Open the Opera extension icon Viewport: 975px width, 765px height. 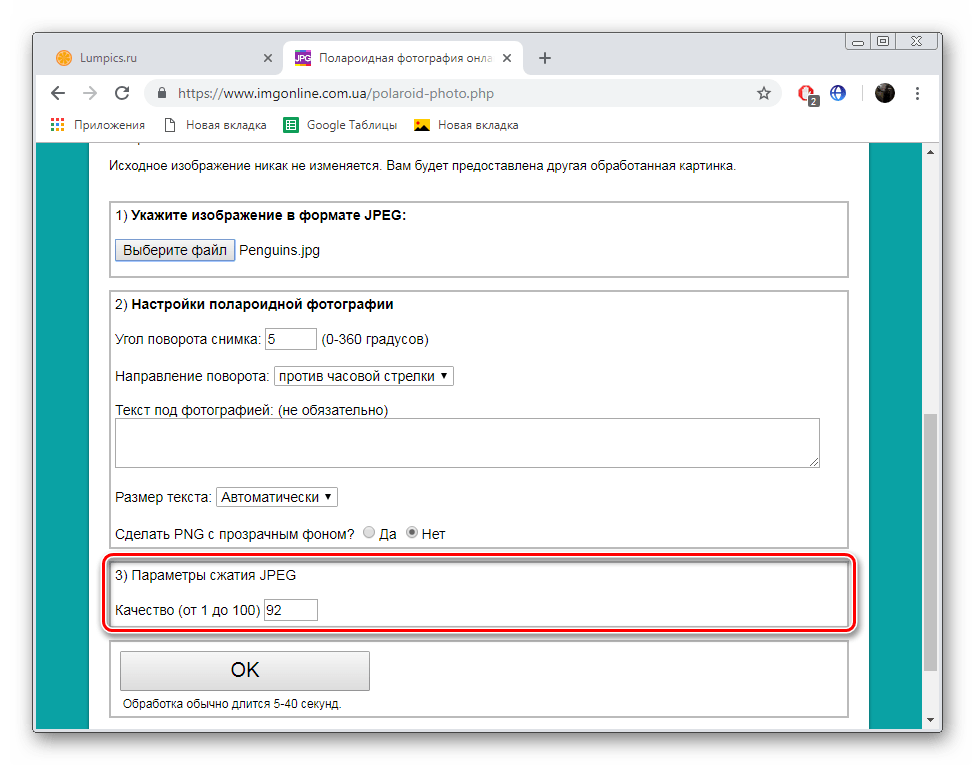(806, 93)
